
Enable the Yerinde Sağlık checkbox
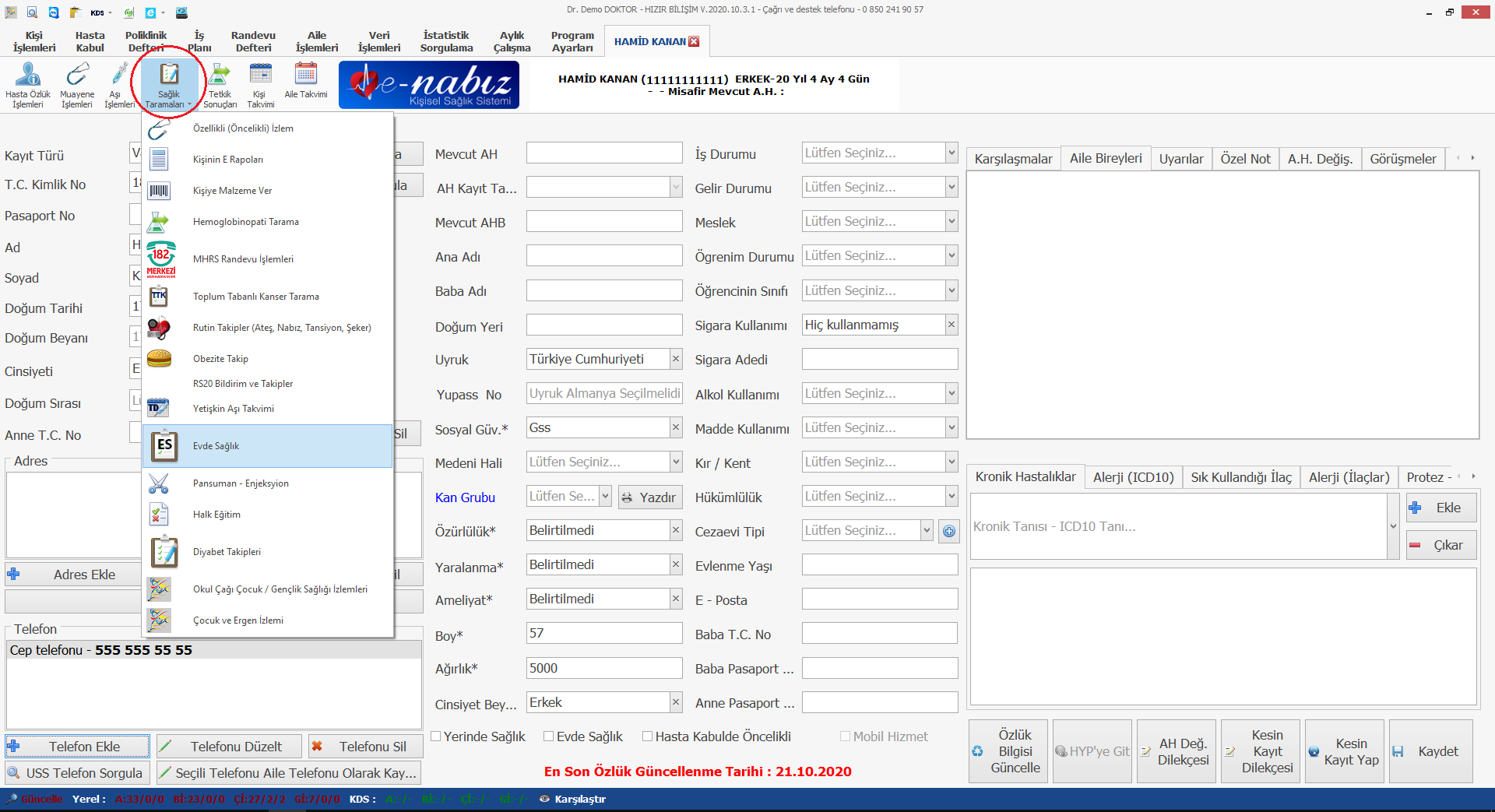coord(436,736)
